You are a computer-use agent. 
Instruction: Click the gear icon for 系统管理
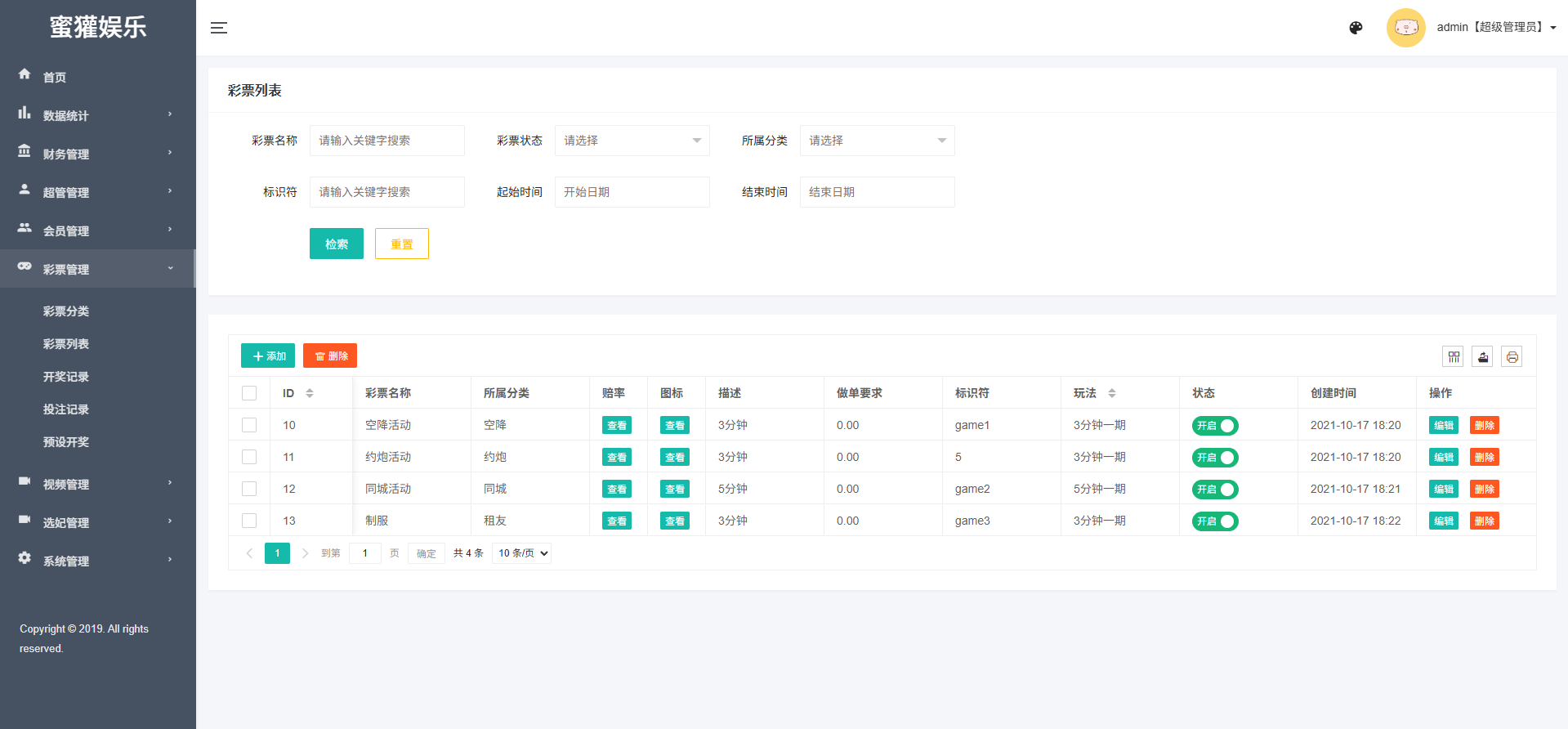(x=25, y=557)
